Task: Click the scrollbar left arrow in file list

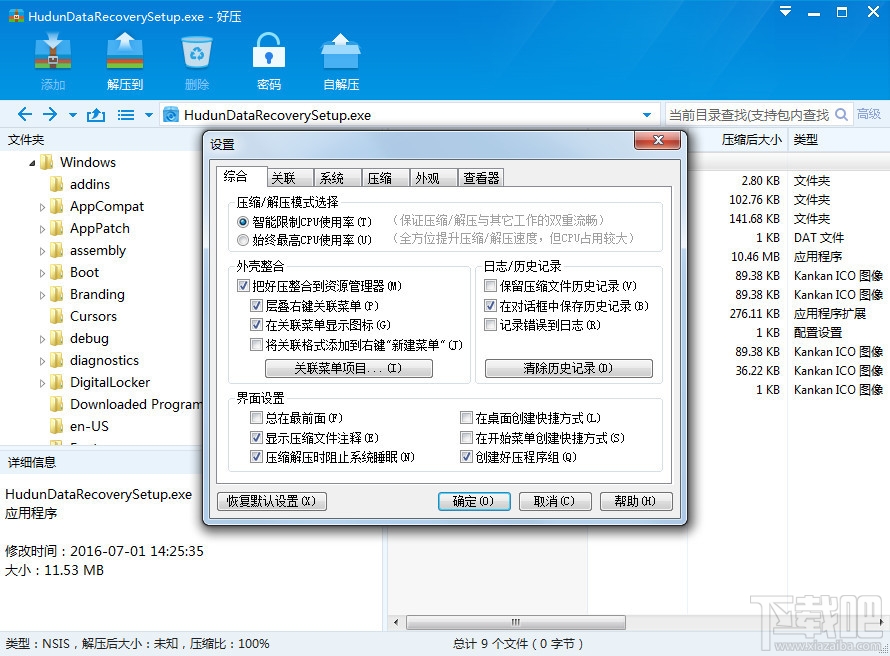Action: coord(396,623)
